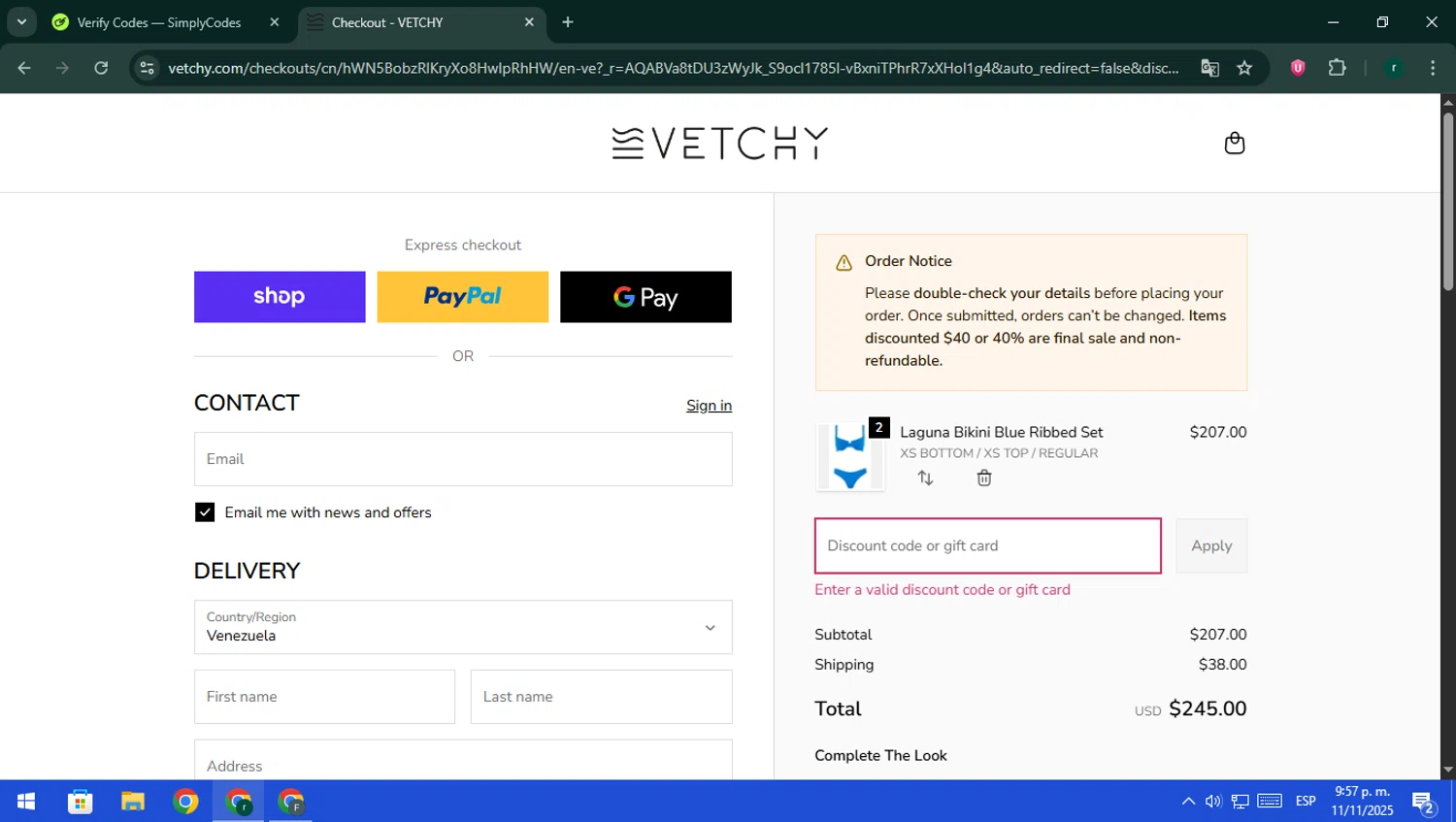This screenshot has height=822, width=1456.
Task: Reload the checkout page
Action: pyautogui.click(x=101, y=68)
